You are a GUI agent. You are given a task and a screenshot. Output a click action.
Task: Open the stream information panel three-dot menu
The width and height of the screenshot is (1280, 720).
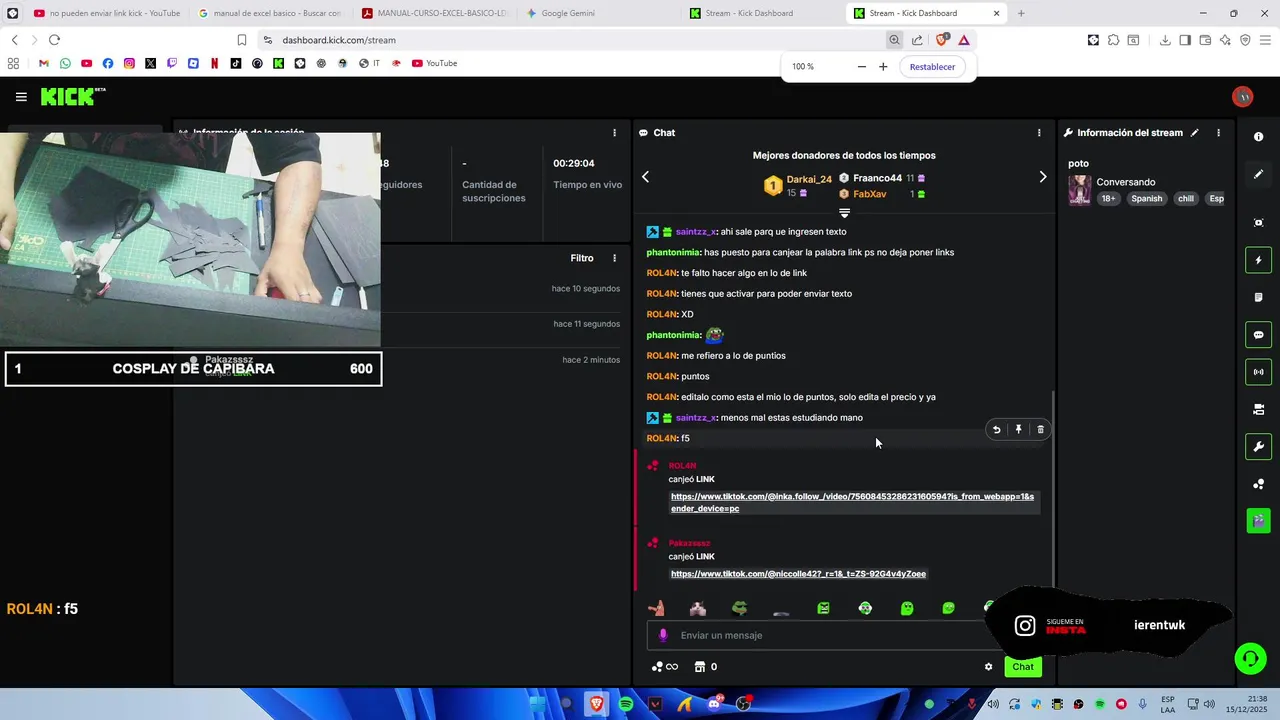(1218, 132)
